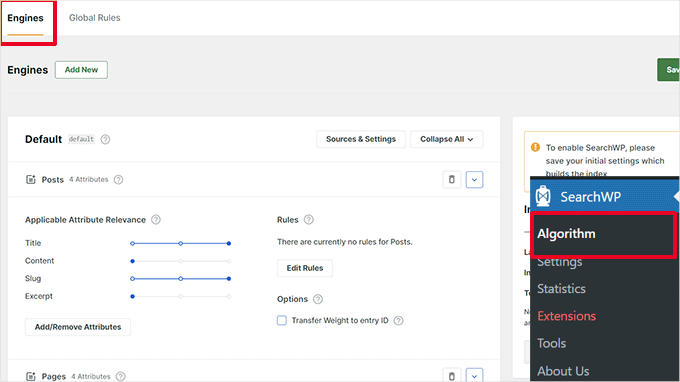This screenshot has width=680, height=382.
Task: Click the orange warning notice icon
Action: coord(536,147)
